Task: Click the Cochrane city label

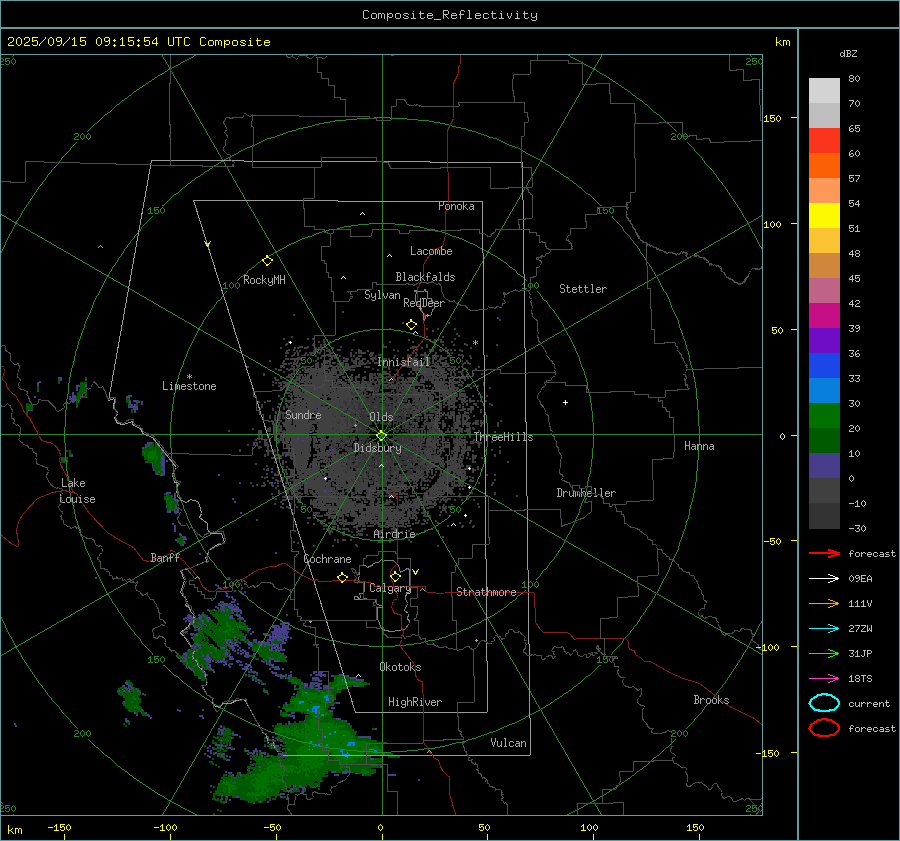Action: pyautogui.click(x=327, y=559)
